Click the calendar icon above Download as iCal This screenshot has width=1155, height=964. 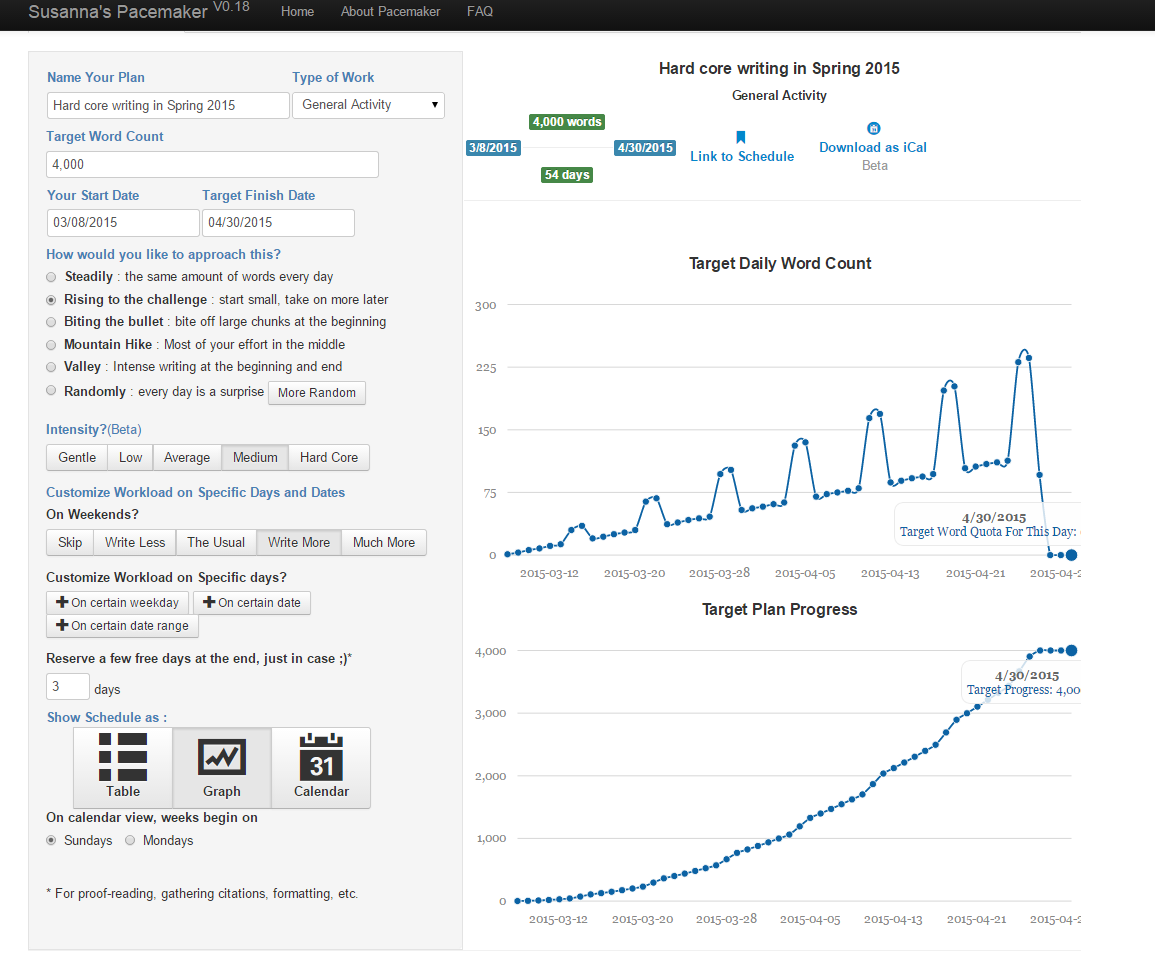(x=874, y=128)
